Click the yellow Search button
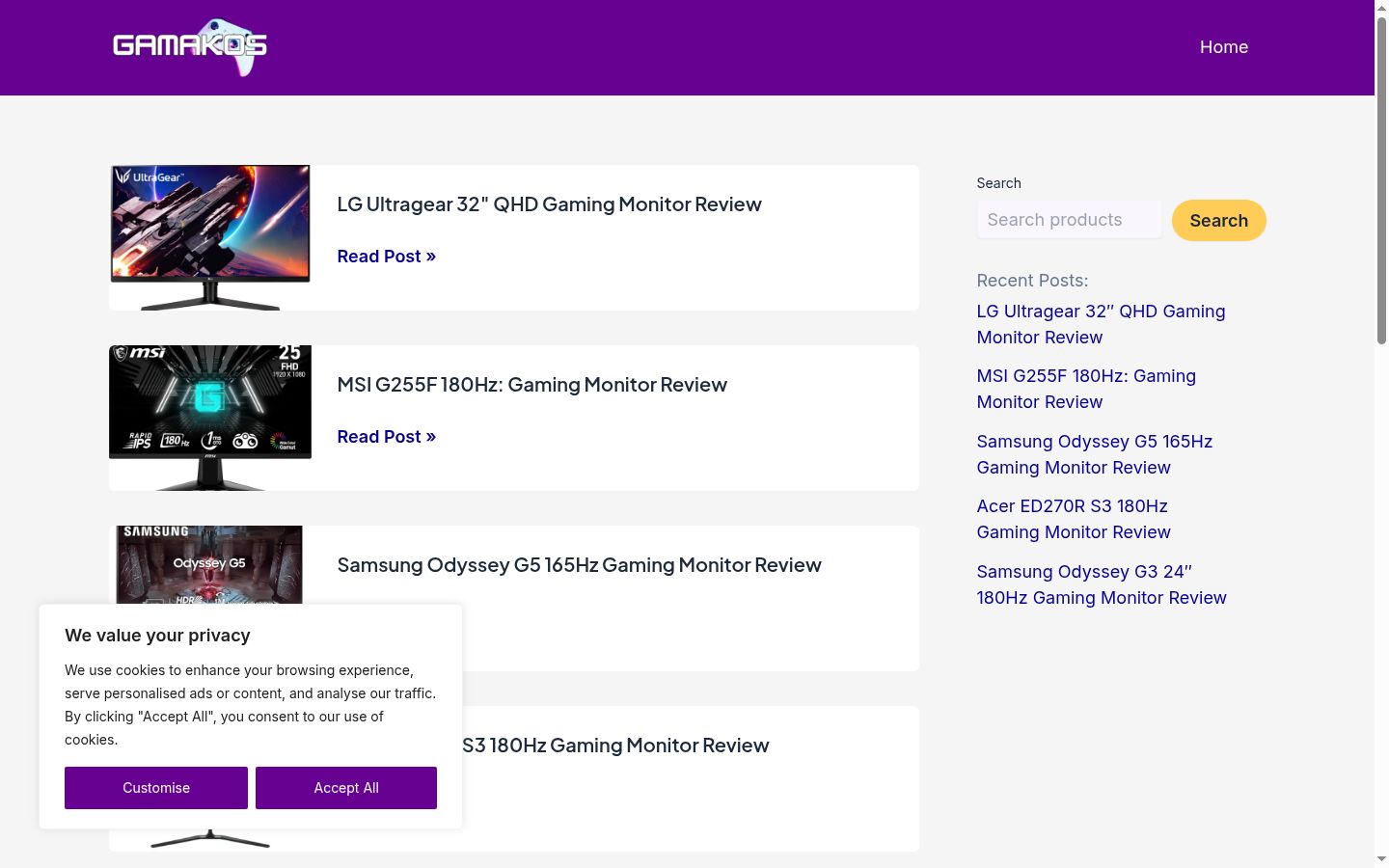 (x=1218, y=220)
